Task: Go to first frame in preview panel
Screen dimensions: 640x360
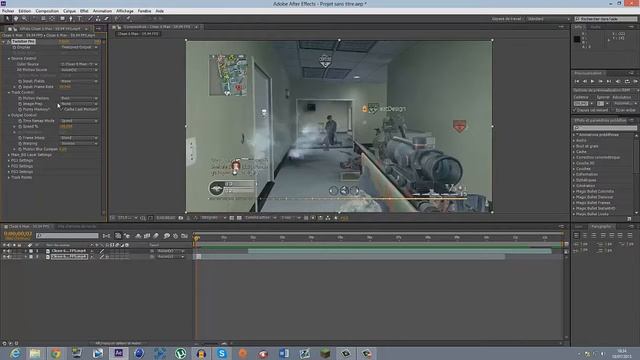Action: pyautogui.click(x=577, y=82)
